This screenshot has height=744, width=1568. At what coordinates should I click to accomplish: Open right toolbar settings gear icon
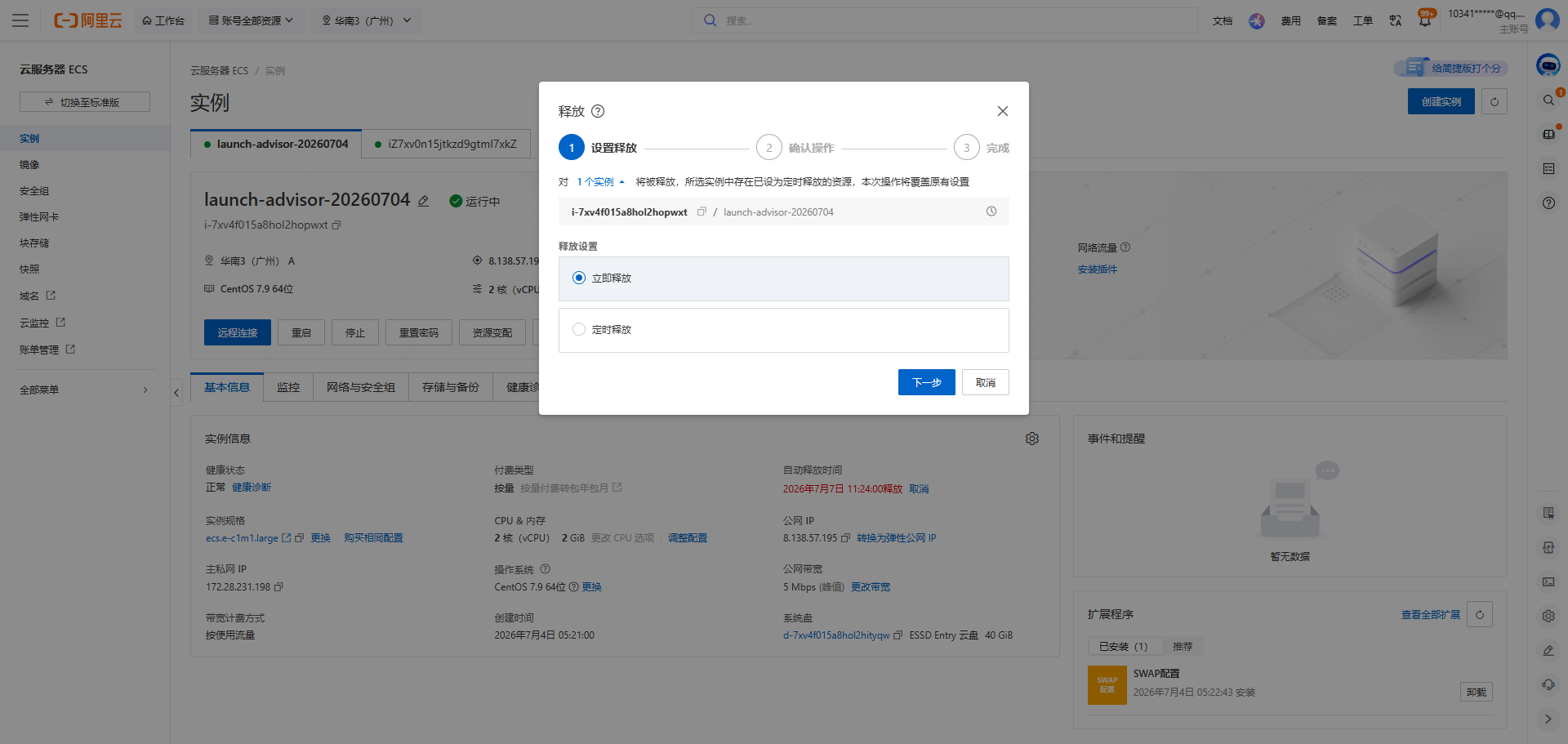click(1548, 617)
